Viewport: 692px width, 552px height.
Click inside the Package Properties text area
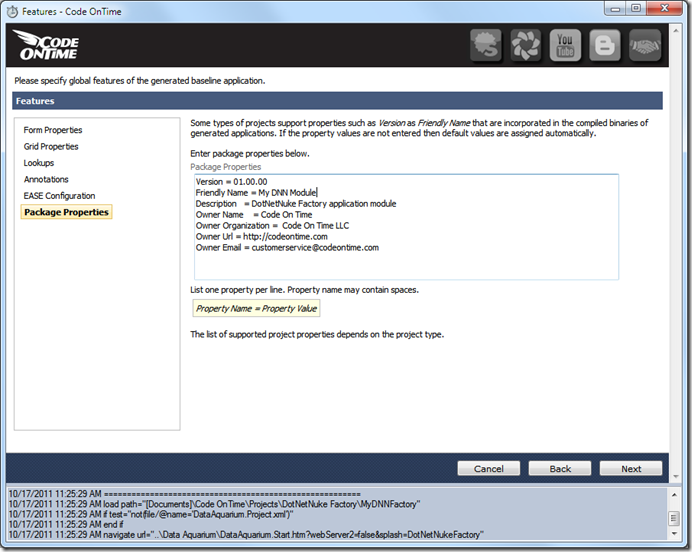406,227
